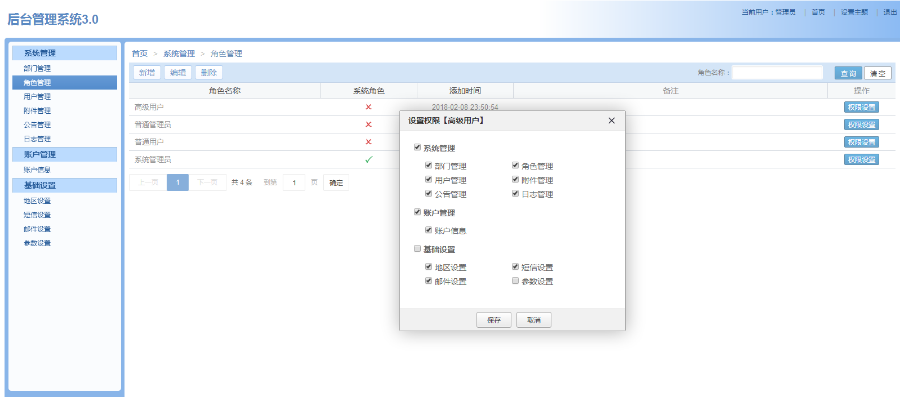The width and height of the screenshot is (900, 397).
Task: Close the 设置权限 dialog with the X icon
Action: 611,120
